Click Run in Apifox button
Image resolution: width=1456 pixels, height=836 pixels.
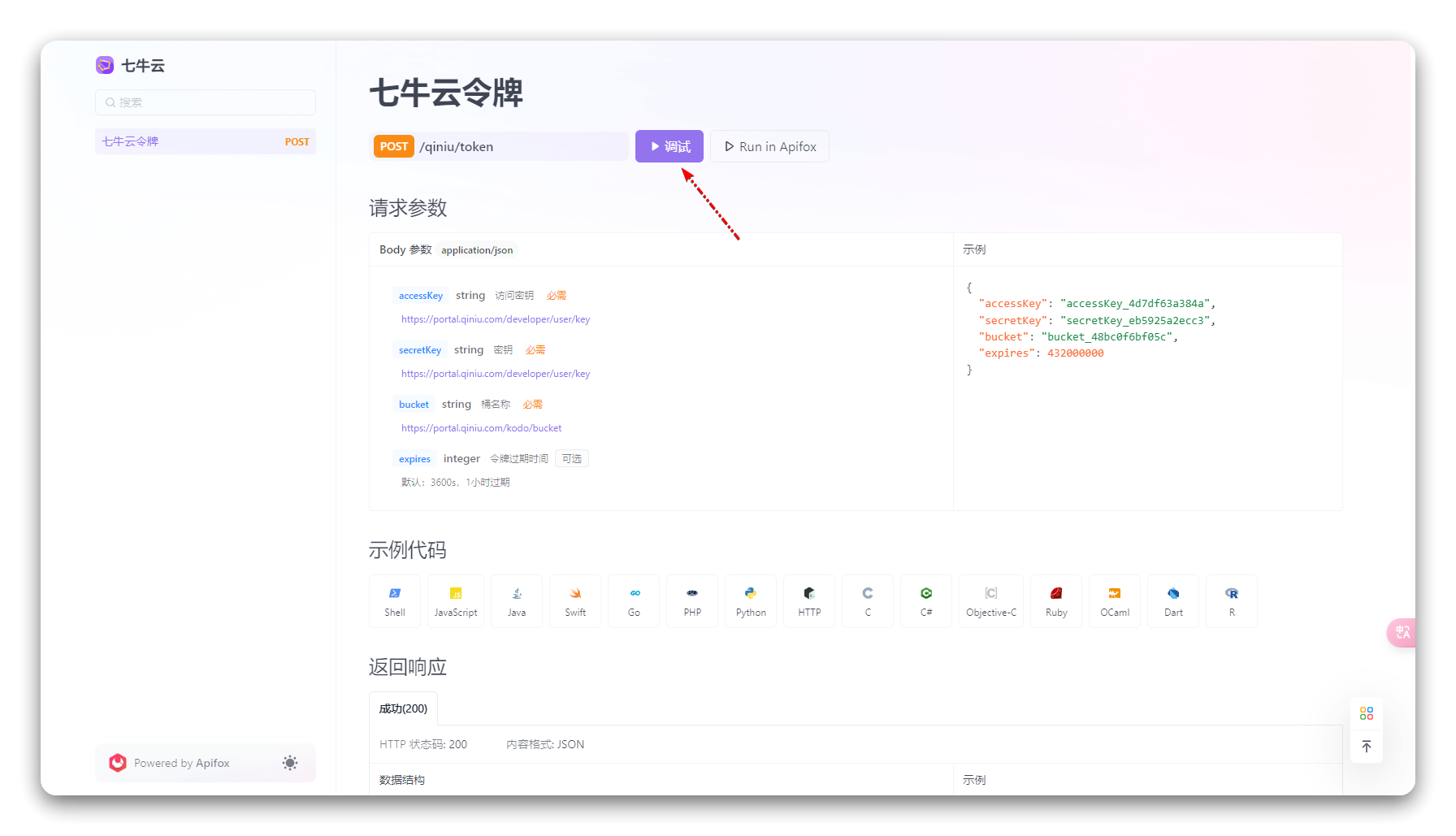pyautogui.click(x=769, y=146)
